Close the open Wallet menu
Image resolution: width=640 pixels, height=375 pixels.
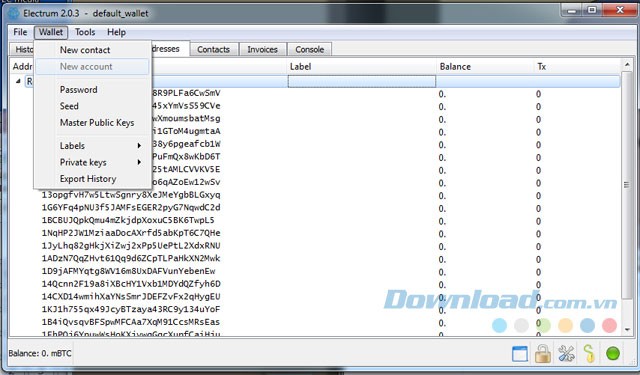51,32
